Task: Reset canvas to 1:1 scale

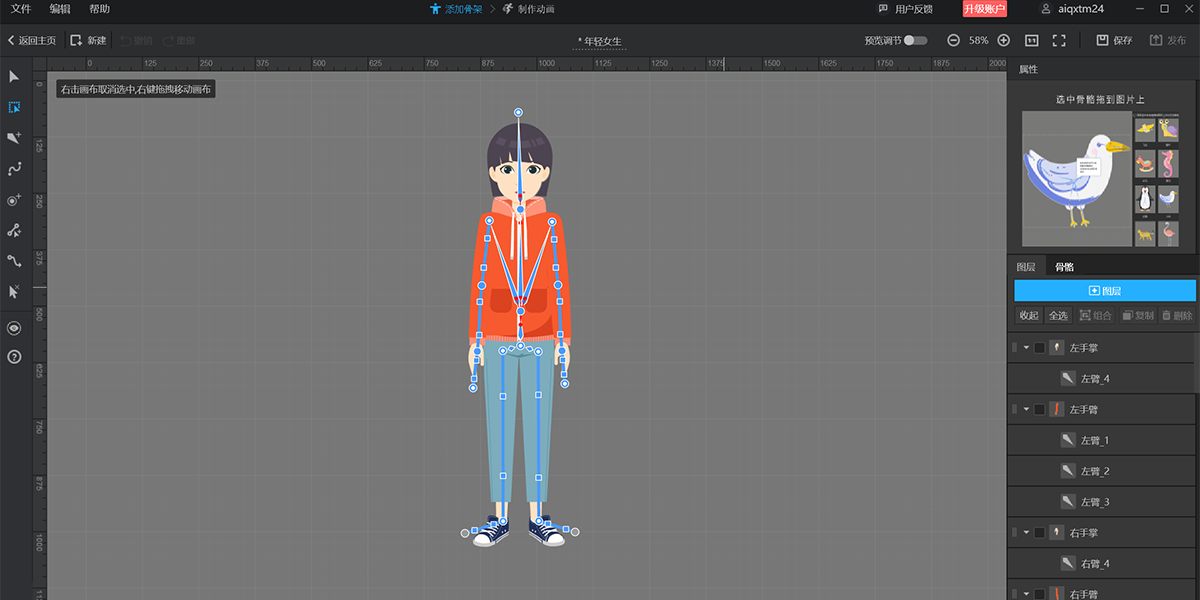Action: click(1031, 41)
